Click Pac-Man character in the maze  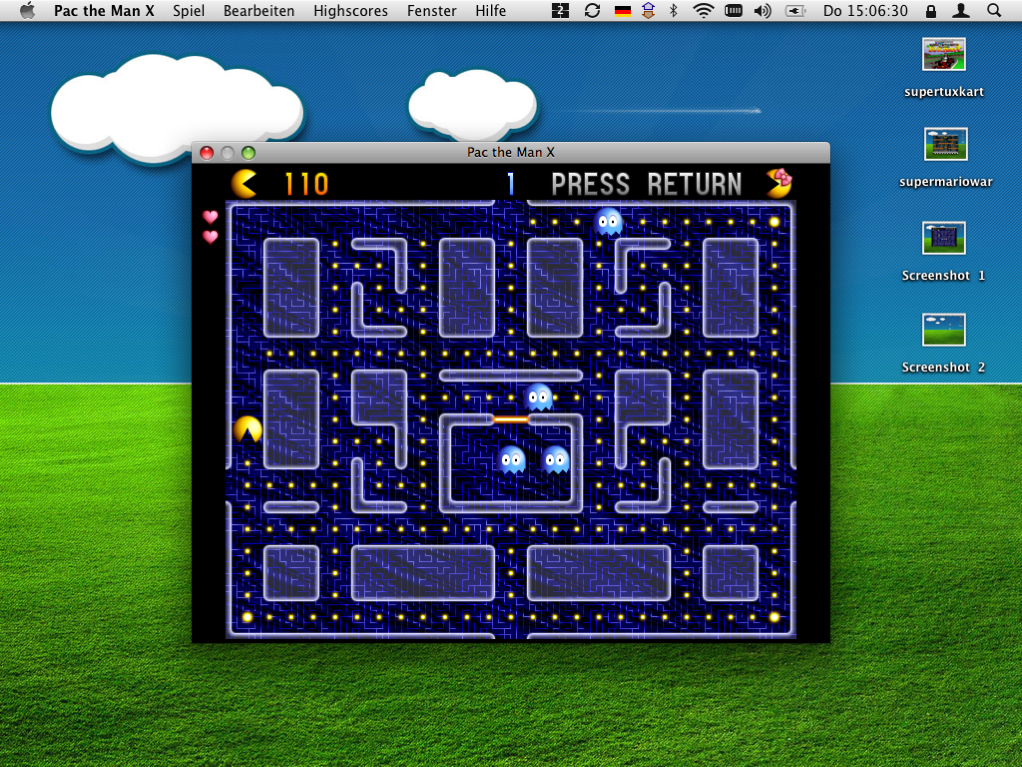click(248, 429)
